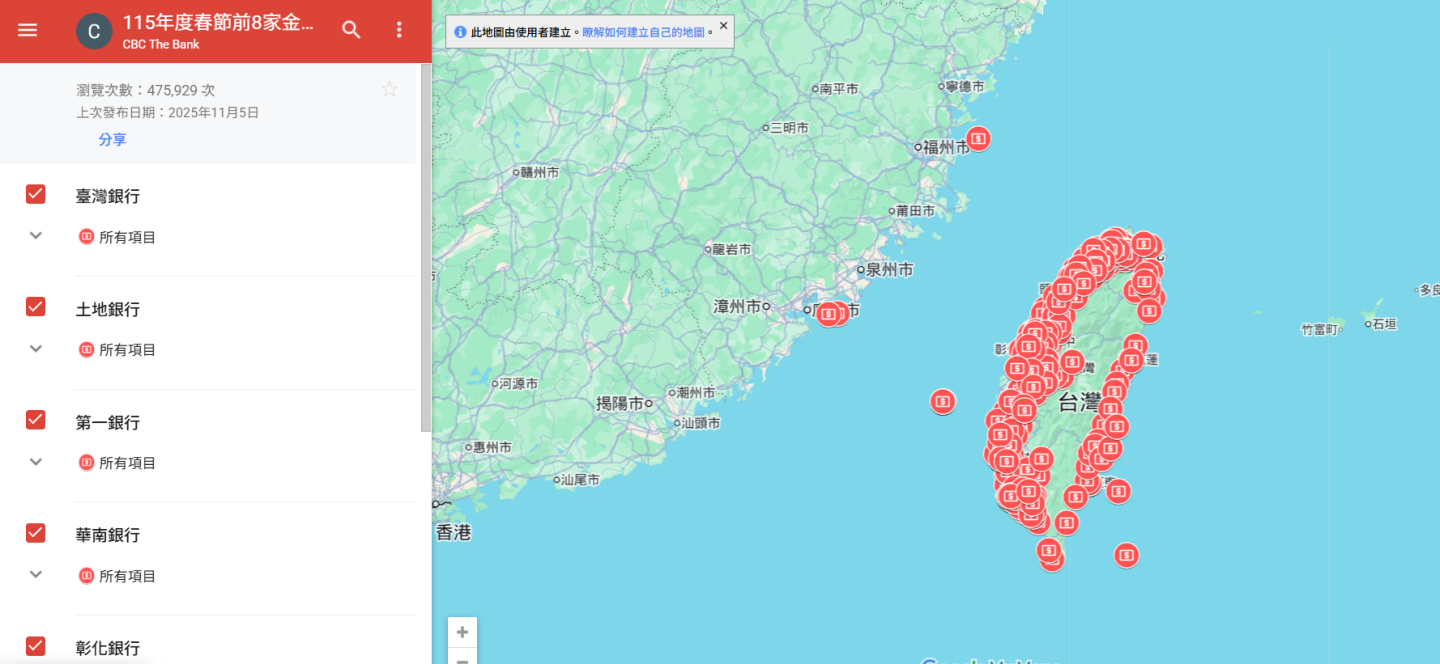
Task: Dismiss the user-created map notice banner
Action: 723,26
